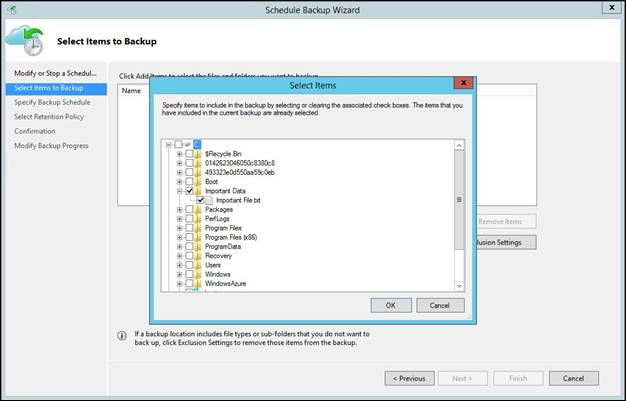This screenshot has height=401, width=626.
Task: Uncheck the Important File.txt checkbox
Action: point(200,200)
